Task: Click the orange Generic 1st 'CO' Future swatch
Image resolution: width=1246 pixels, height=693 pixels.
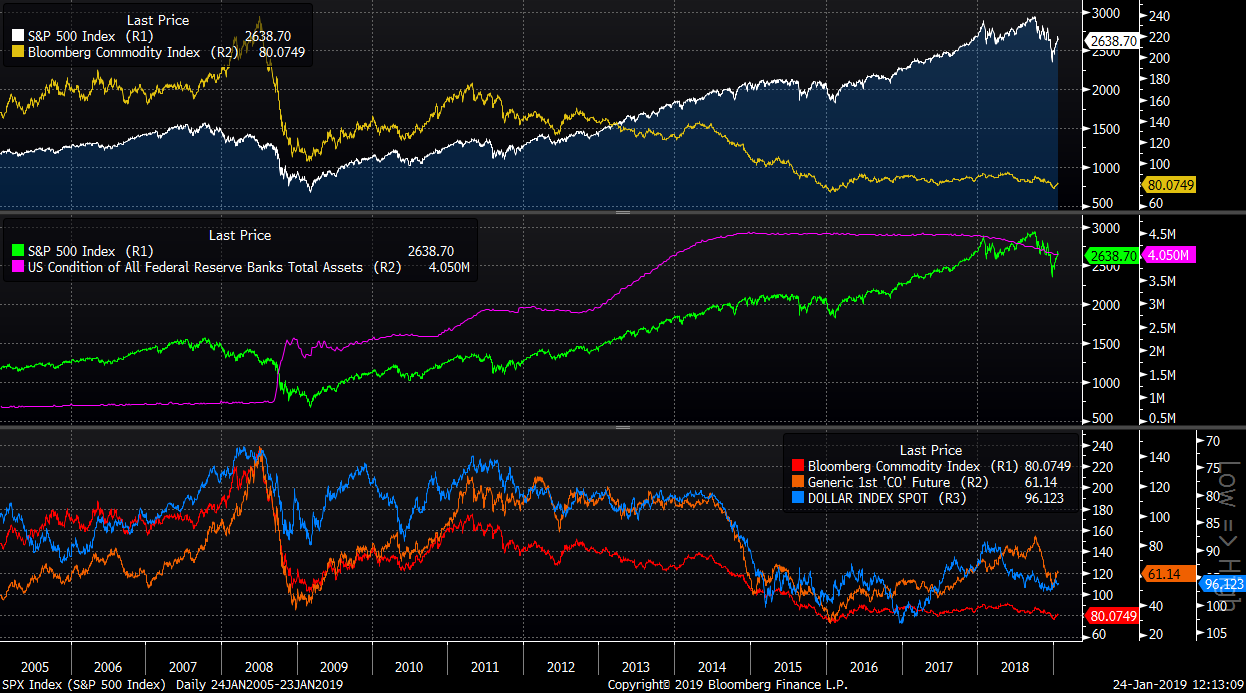Action: click(797, 482)
